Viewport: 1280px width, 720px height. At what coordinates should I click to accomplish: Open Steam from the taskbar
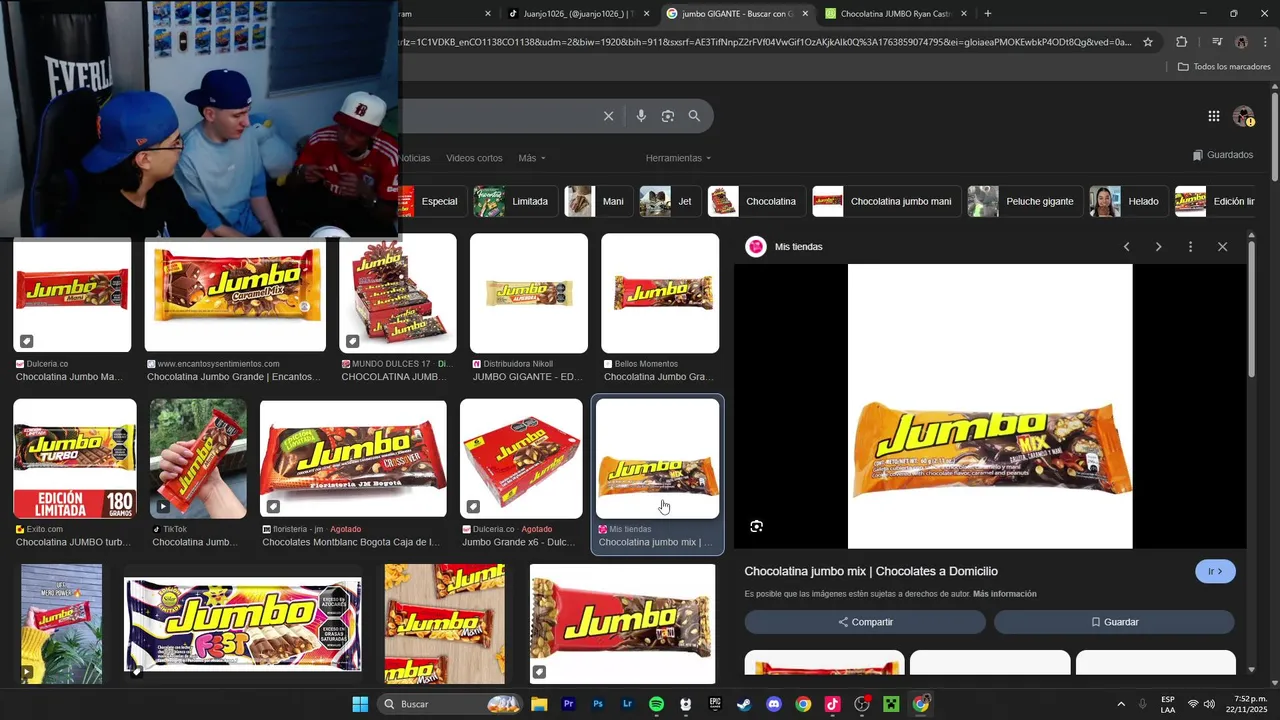(744, 704)
